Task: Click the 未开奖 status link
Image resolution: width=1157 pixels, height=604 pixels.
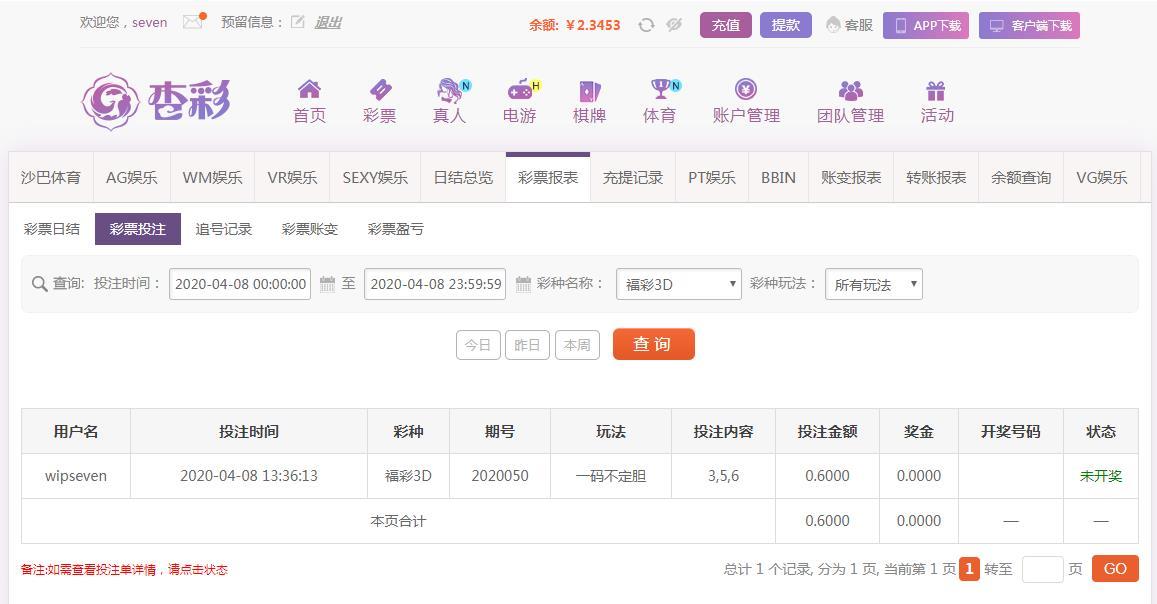Action: 1100,476
